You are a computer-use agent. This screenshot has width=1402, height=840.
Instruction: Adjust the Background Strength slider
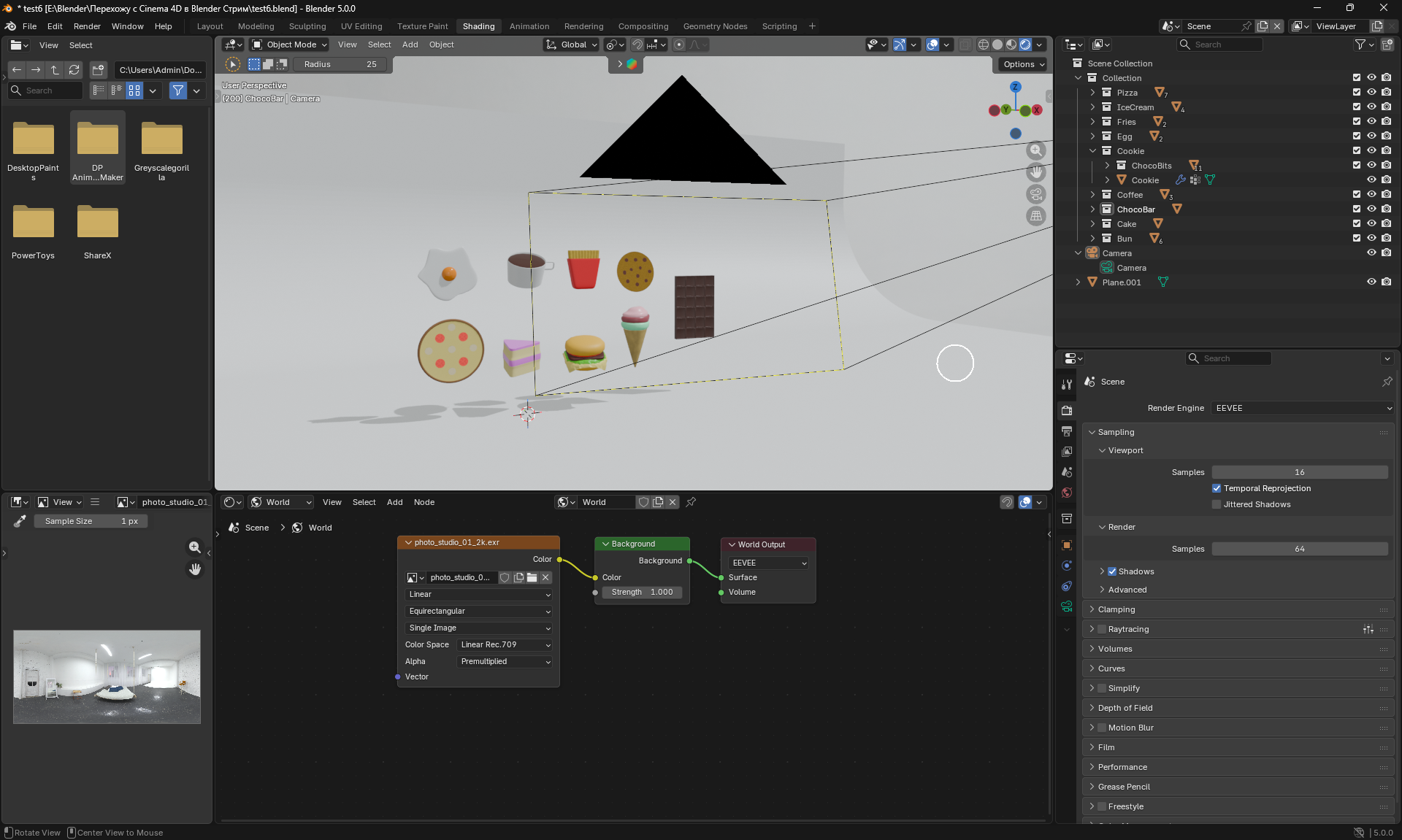[x=642, y=592]
